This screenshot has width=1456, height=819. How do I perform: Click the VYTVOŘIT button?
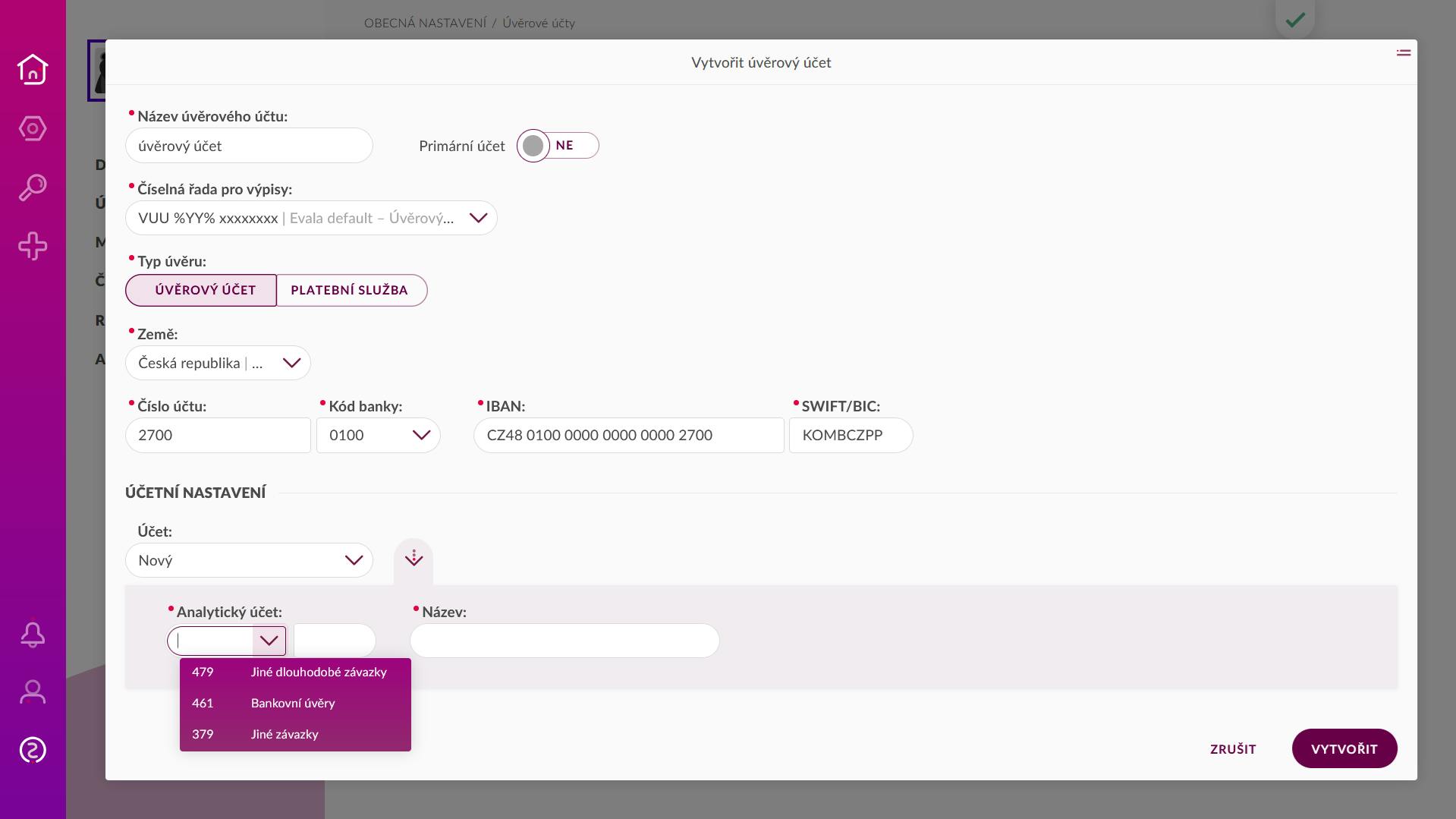pos(1344,748)
